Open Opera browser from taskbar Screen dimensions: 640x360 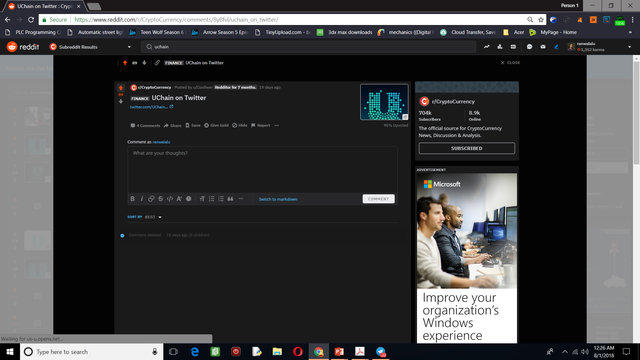coord(298,352)
